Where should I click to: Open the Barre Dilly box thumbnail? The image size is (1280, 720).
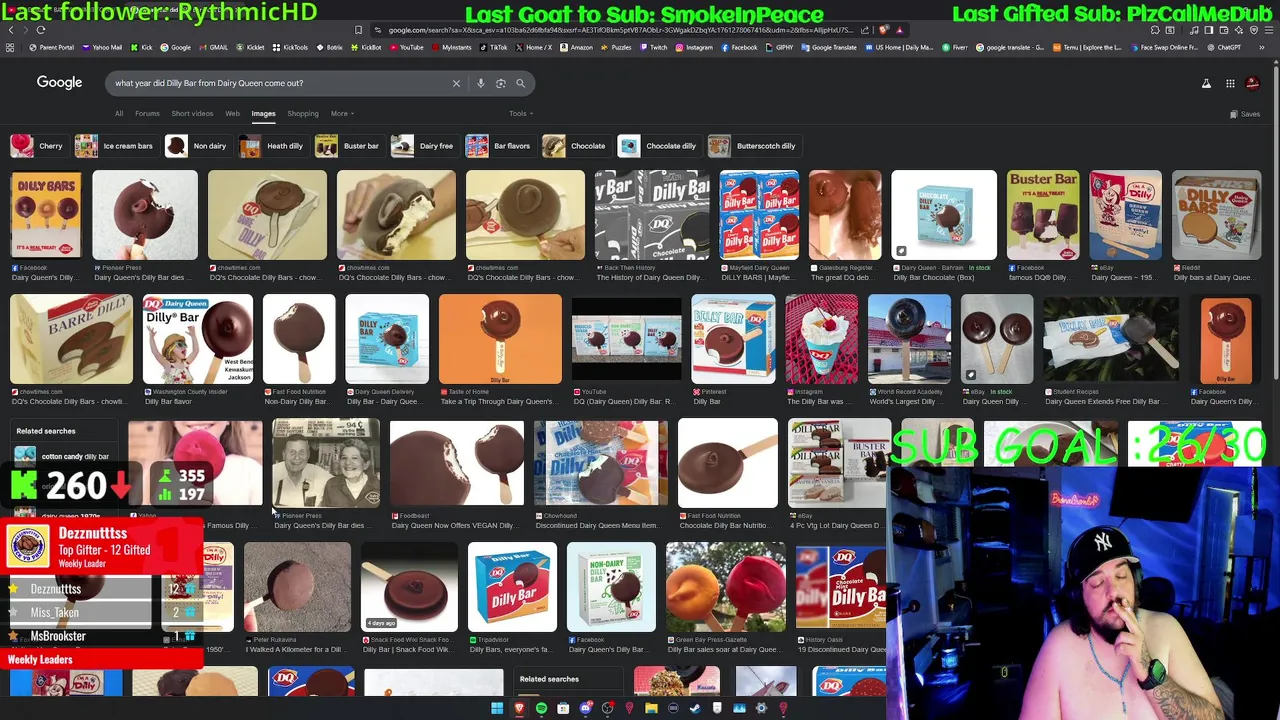click(71, 339)
